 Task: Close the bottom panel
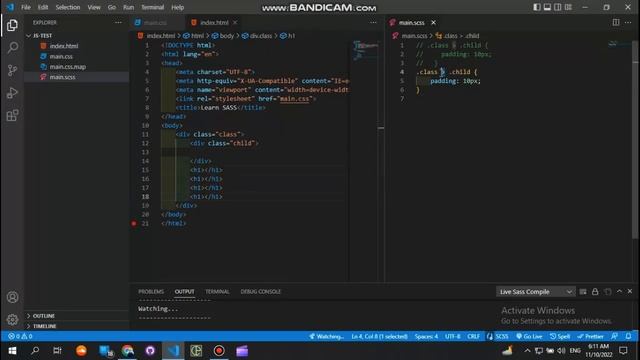click(x=630, y=291)
